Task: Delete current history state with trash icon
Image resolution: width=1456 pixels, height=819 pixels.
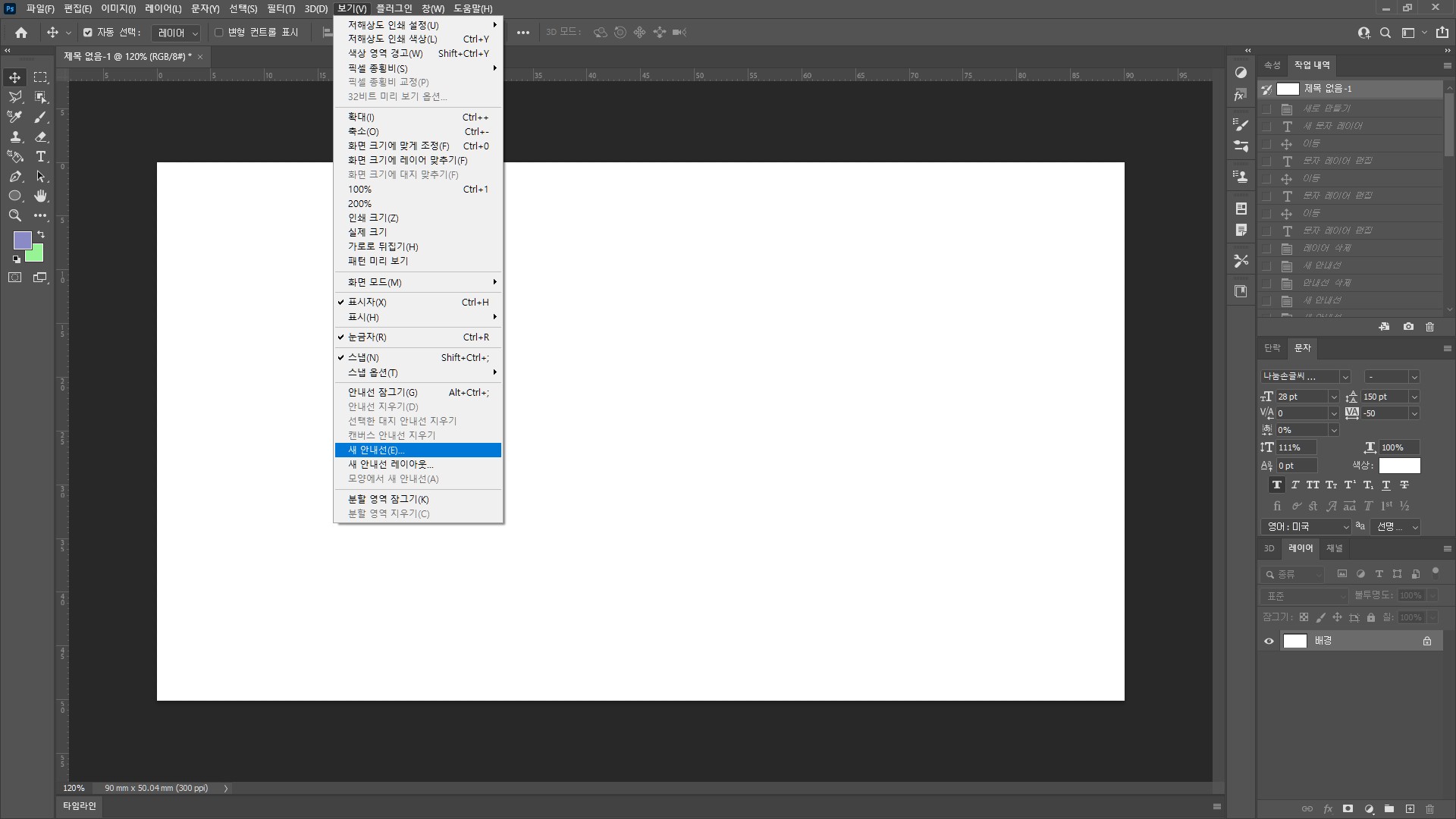Action: point(1429,327)
